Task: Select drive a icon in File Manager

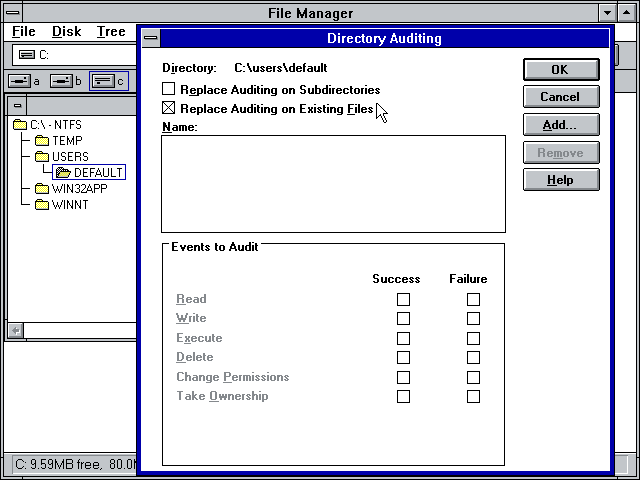Action: (x=19, y=81)
